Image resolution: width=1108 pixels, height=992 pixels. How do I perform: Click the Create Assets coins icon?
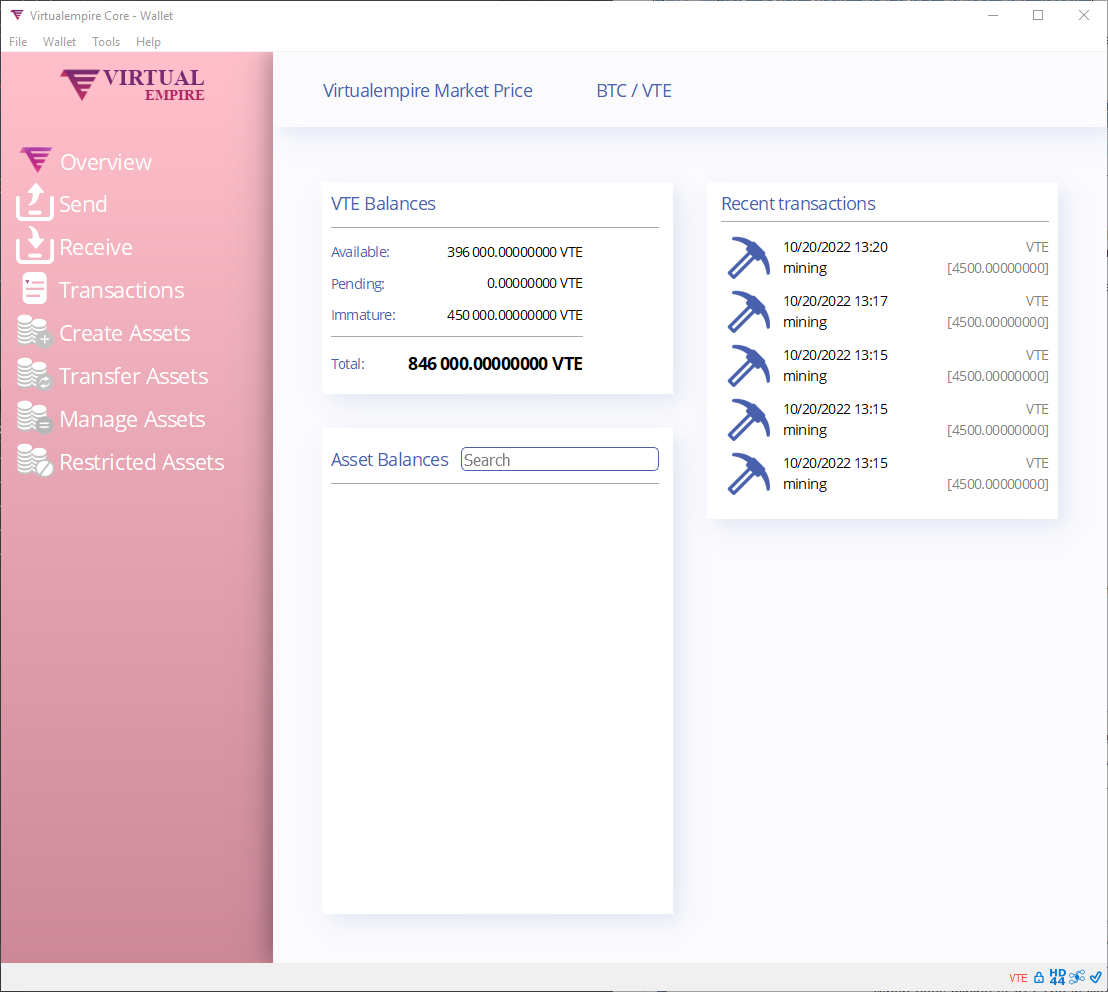pyautogui.click(x=34, y=331)
